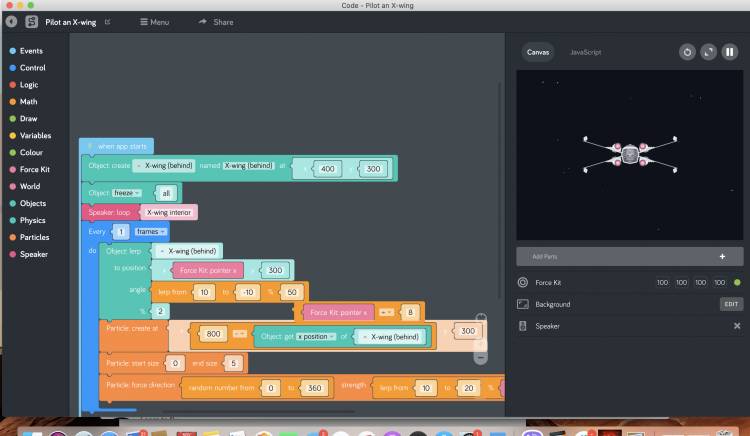Open the Math block category
Image resolution: width=750 pixels, height=436 pixels.
[x=23, y=101]
